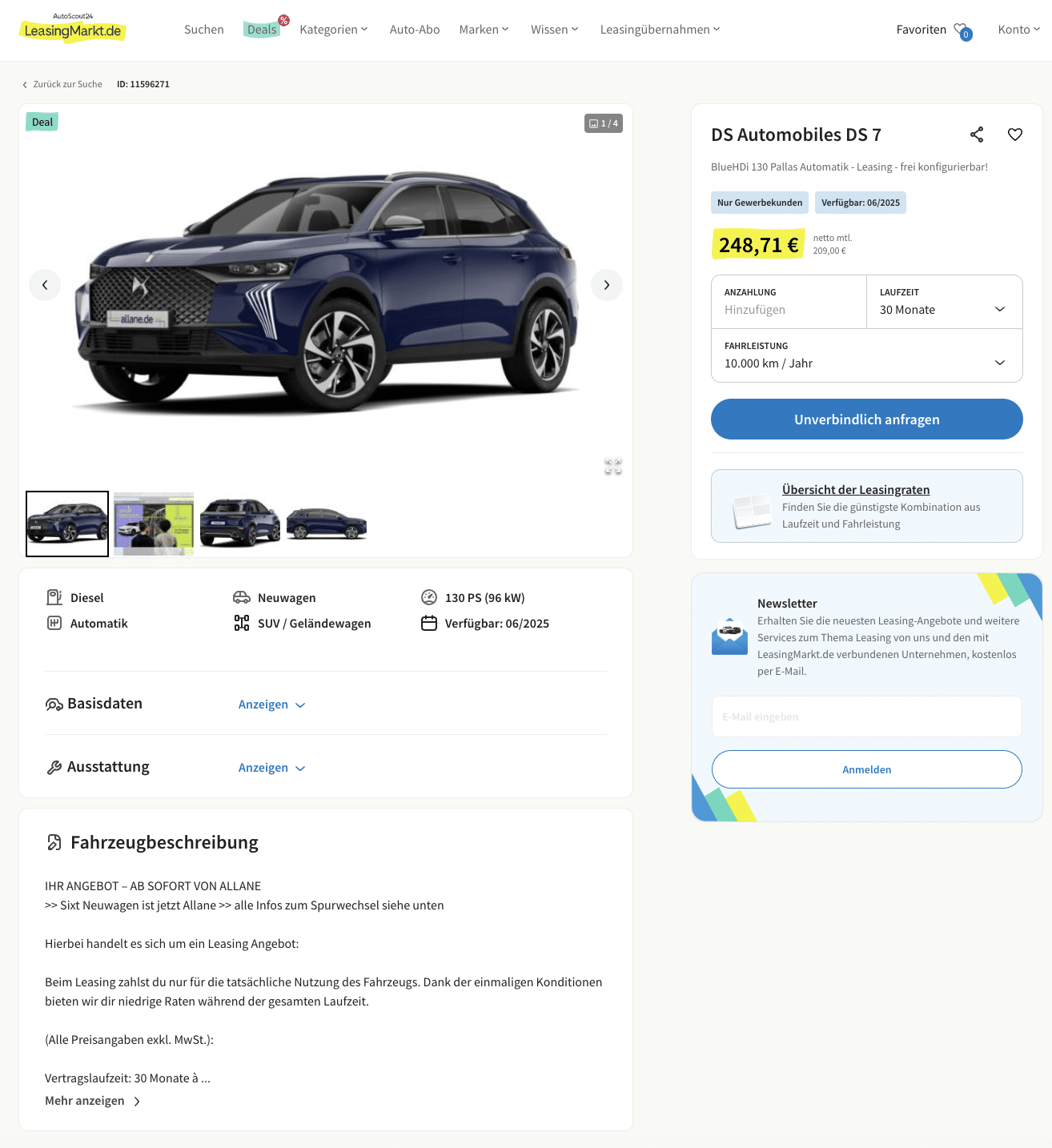Screen dimensions: 1052x1148
Task: Open Favoriten heart icon in header
Action: (x=962, y=30)
